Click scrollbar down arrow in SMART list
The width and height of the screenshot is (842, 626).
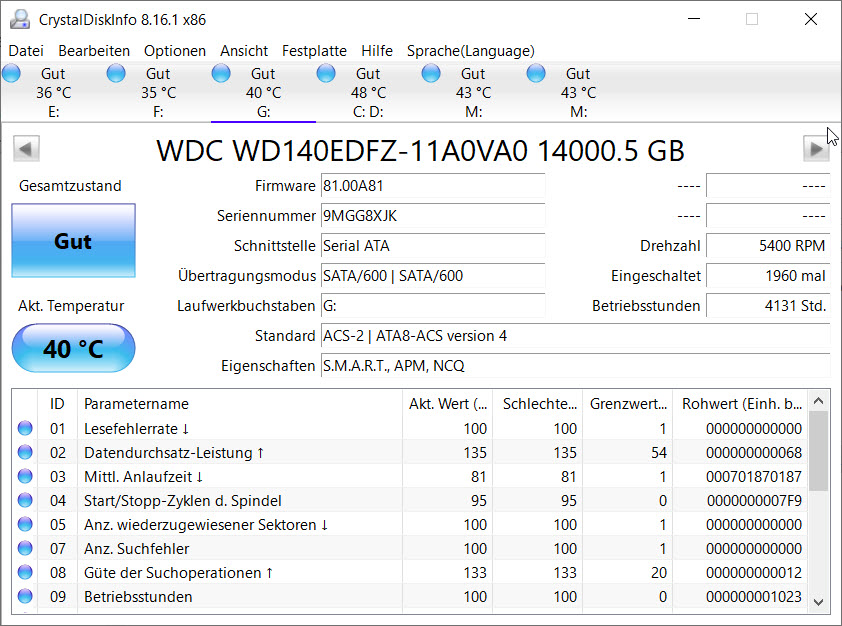[x=819, y=601]
